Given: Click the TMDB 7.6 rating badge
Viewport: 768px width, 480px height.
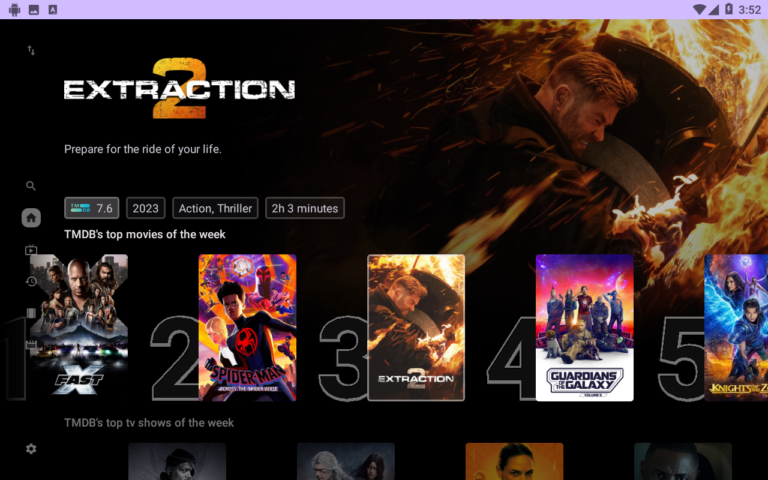Looking at the screenshot, I should pyautogui.click(x=92, y=208).
